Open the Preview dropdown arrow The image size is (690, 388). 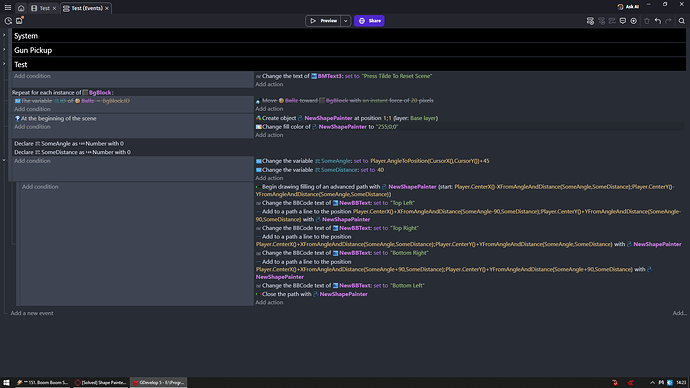point(345,21)
